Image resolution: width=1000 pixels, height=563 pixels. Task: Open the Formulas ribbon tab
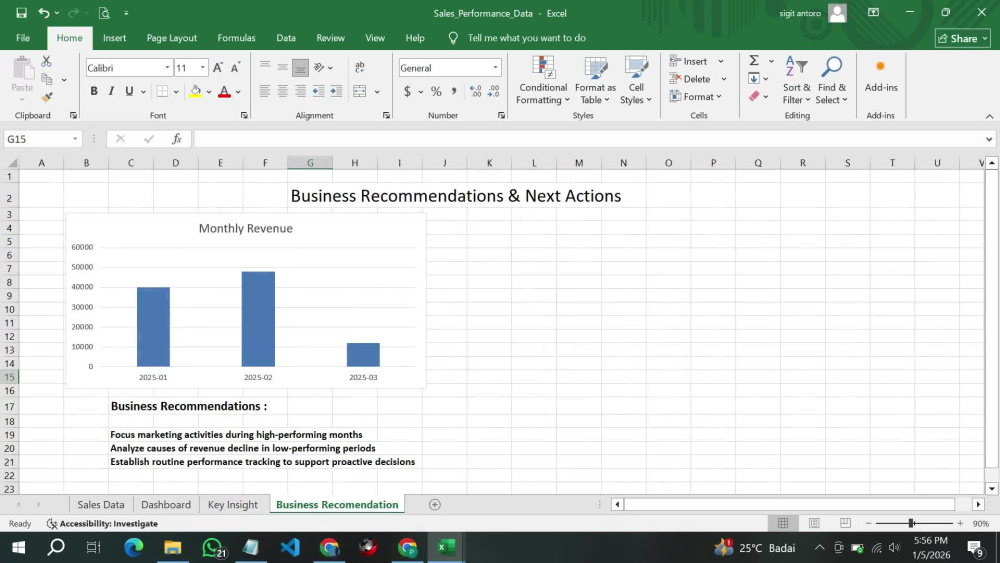point(236,38)
